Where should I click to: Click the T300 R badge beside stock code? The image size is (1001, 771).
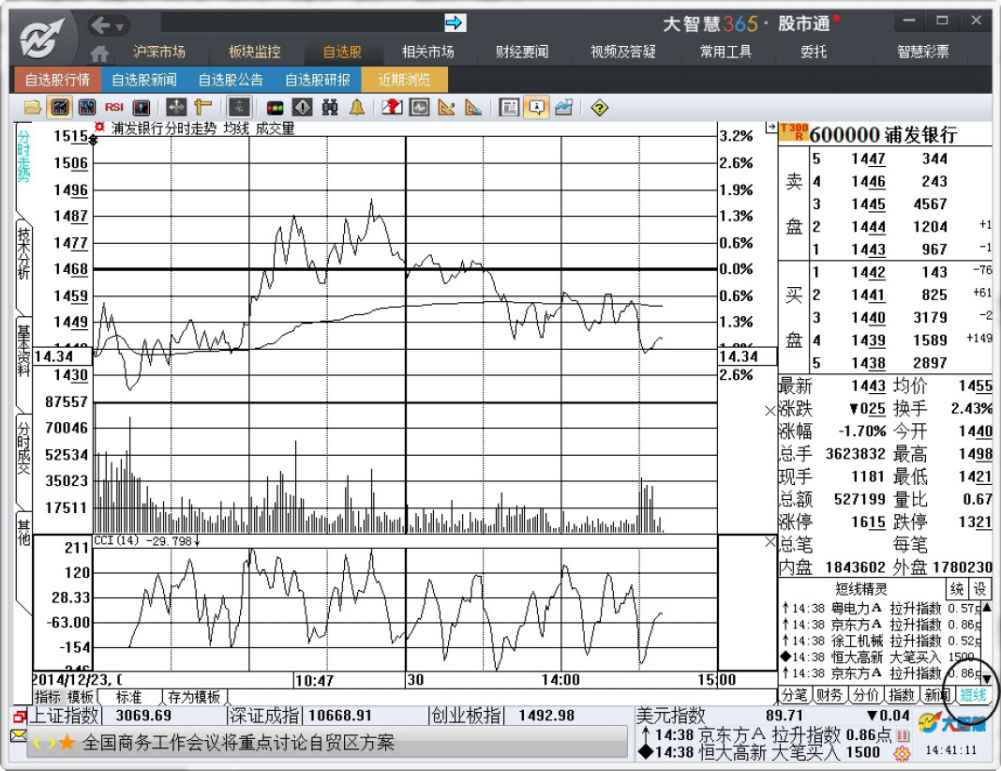(794, 131)
